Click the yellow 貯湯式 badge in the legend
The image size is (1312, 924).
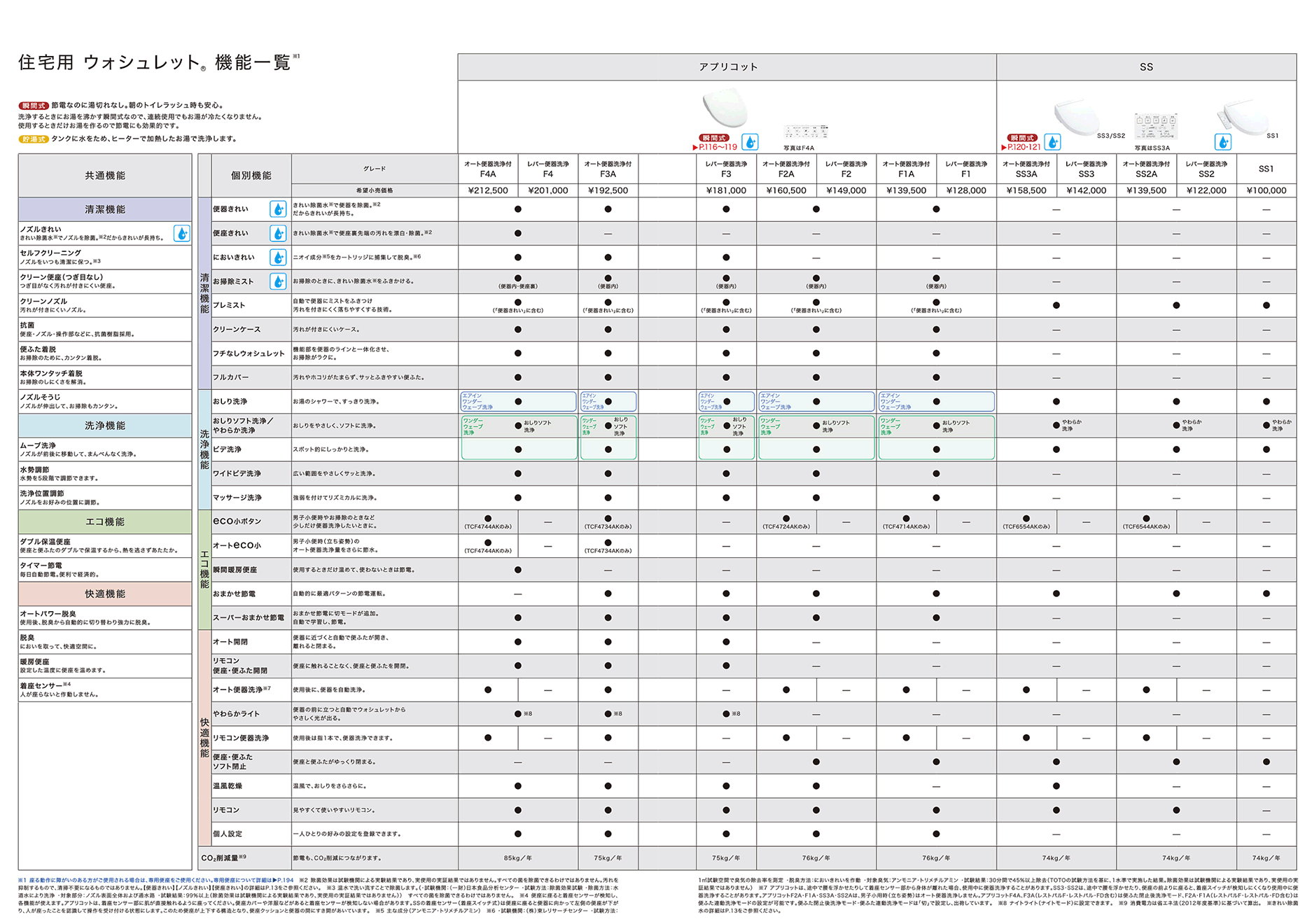coord(33,139)
